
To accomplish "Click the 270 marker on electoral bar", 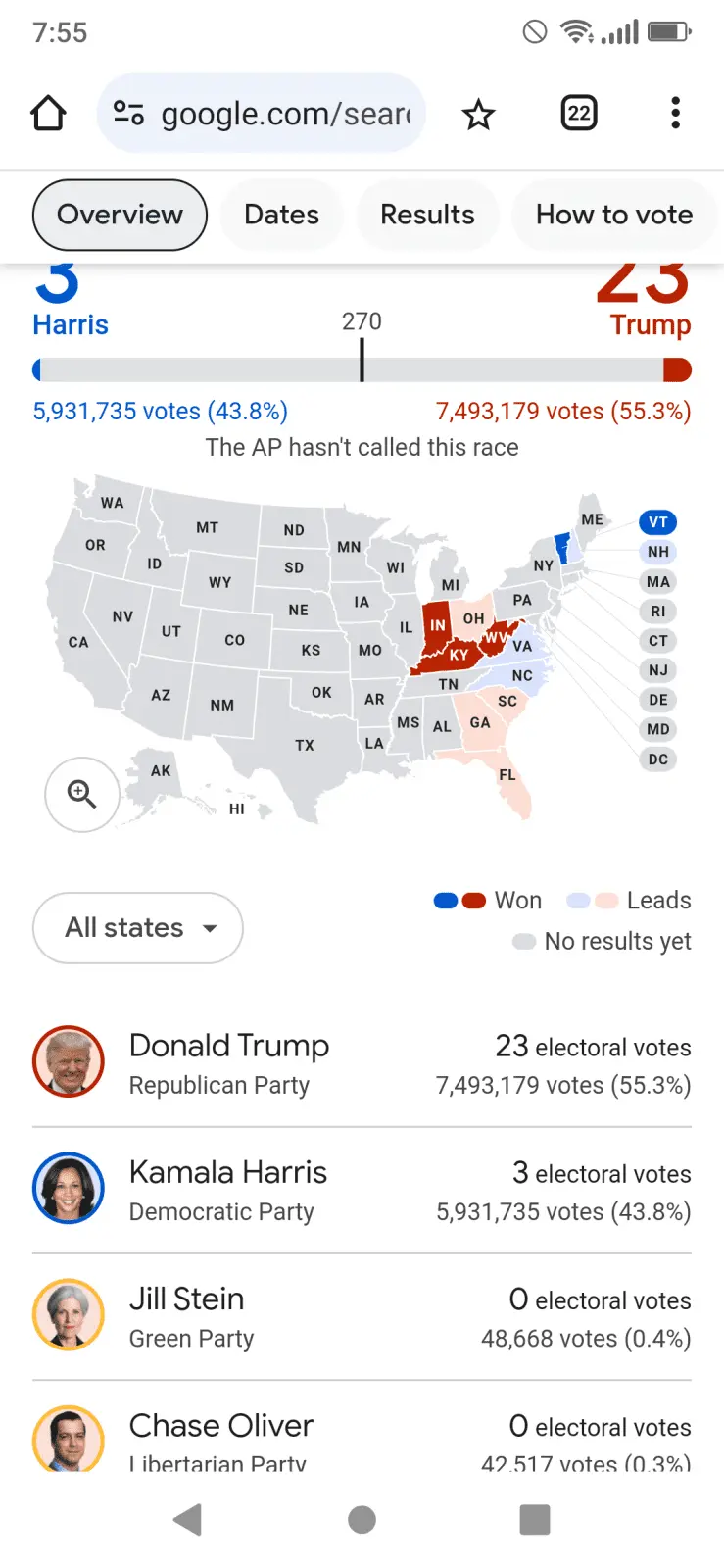I will [362, 359].
